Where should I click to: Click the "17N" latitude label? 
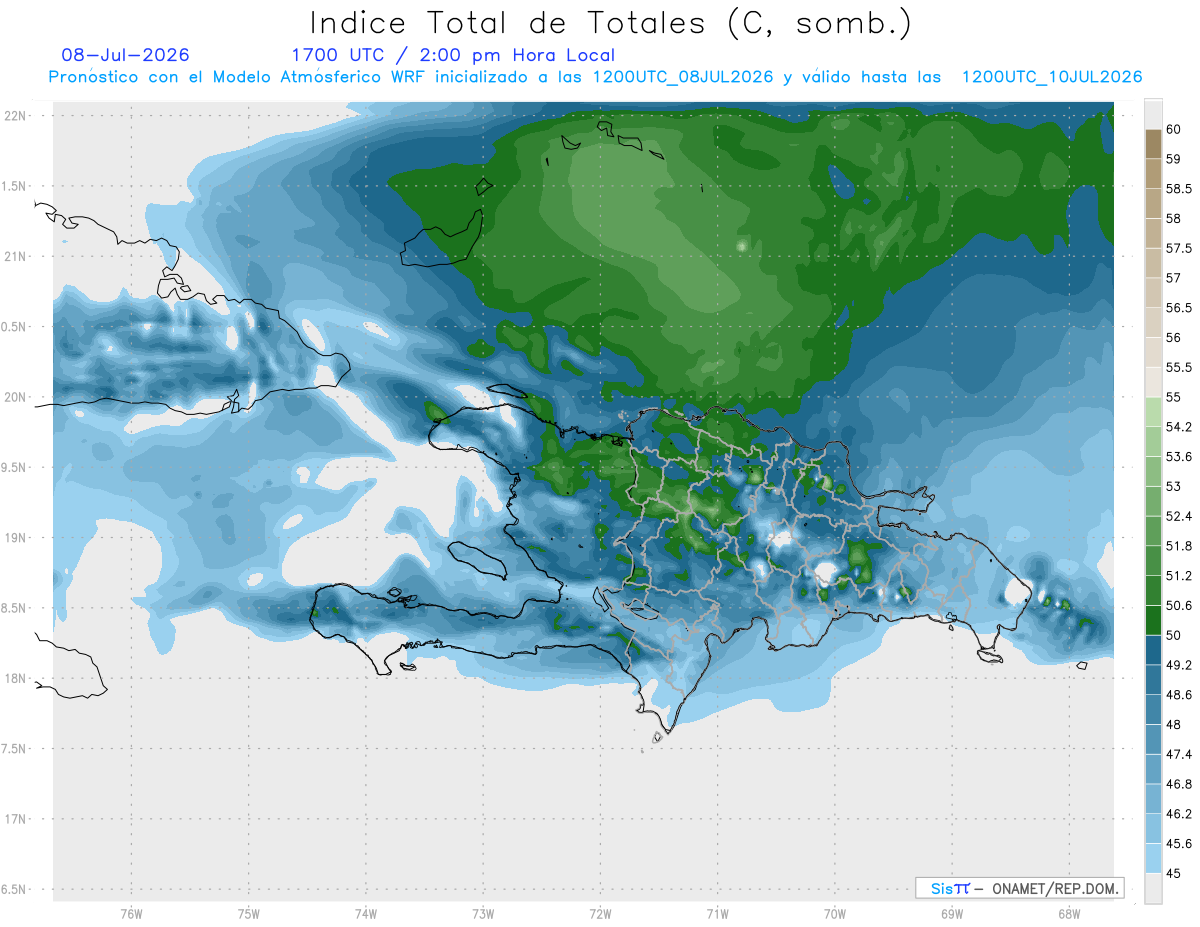(x=15, y=819)
